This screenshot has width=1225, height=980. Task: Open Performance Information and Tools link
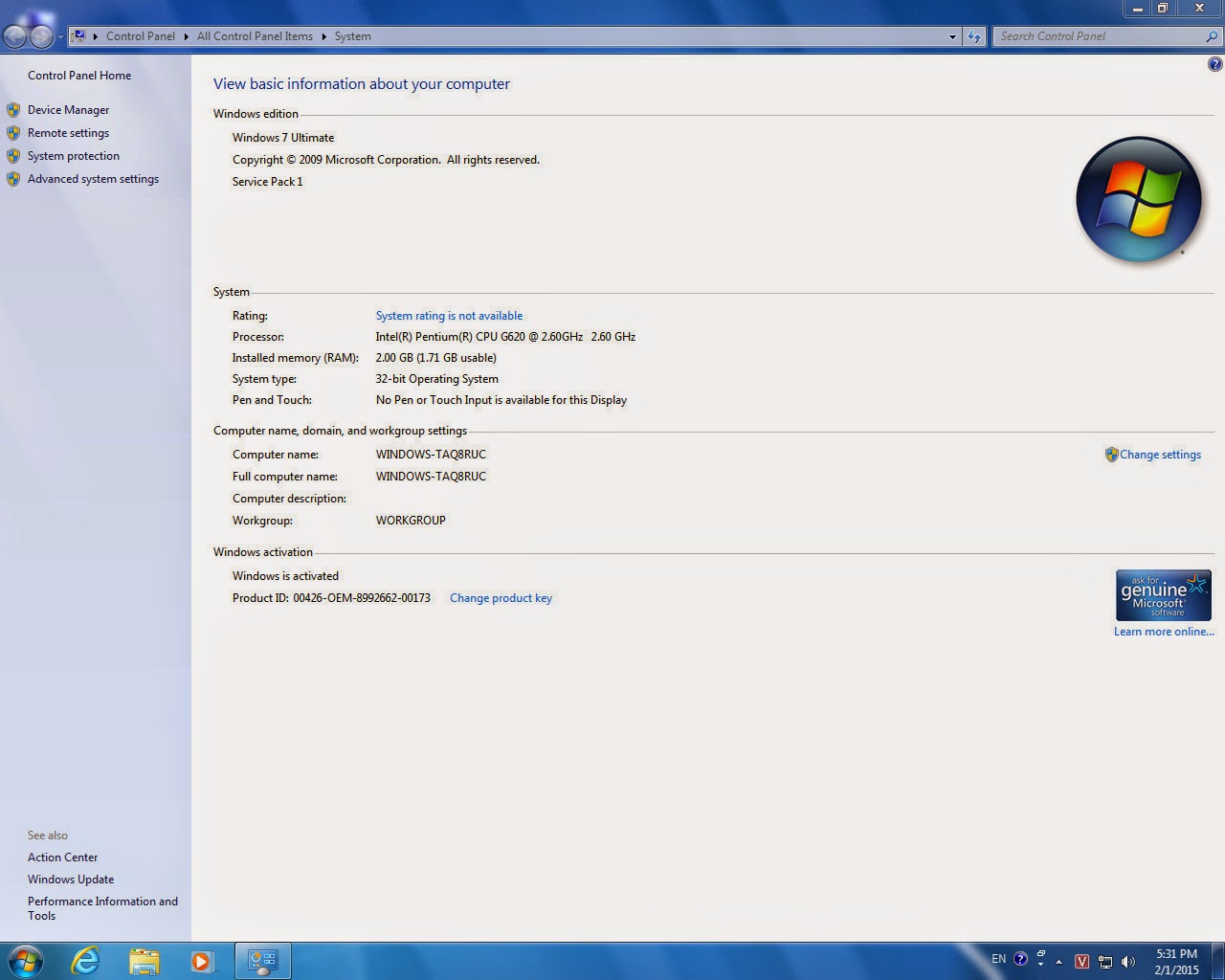point(102,908)
